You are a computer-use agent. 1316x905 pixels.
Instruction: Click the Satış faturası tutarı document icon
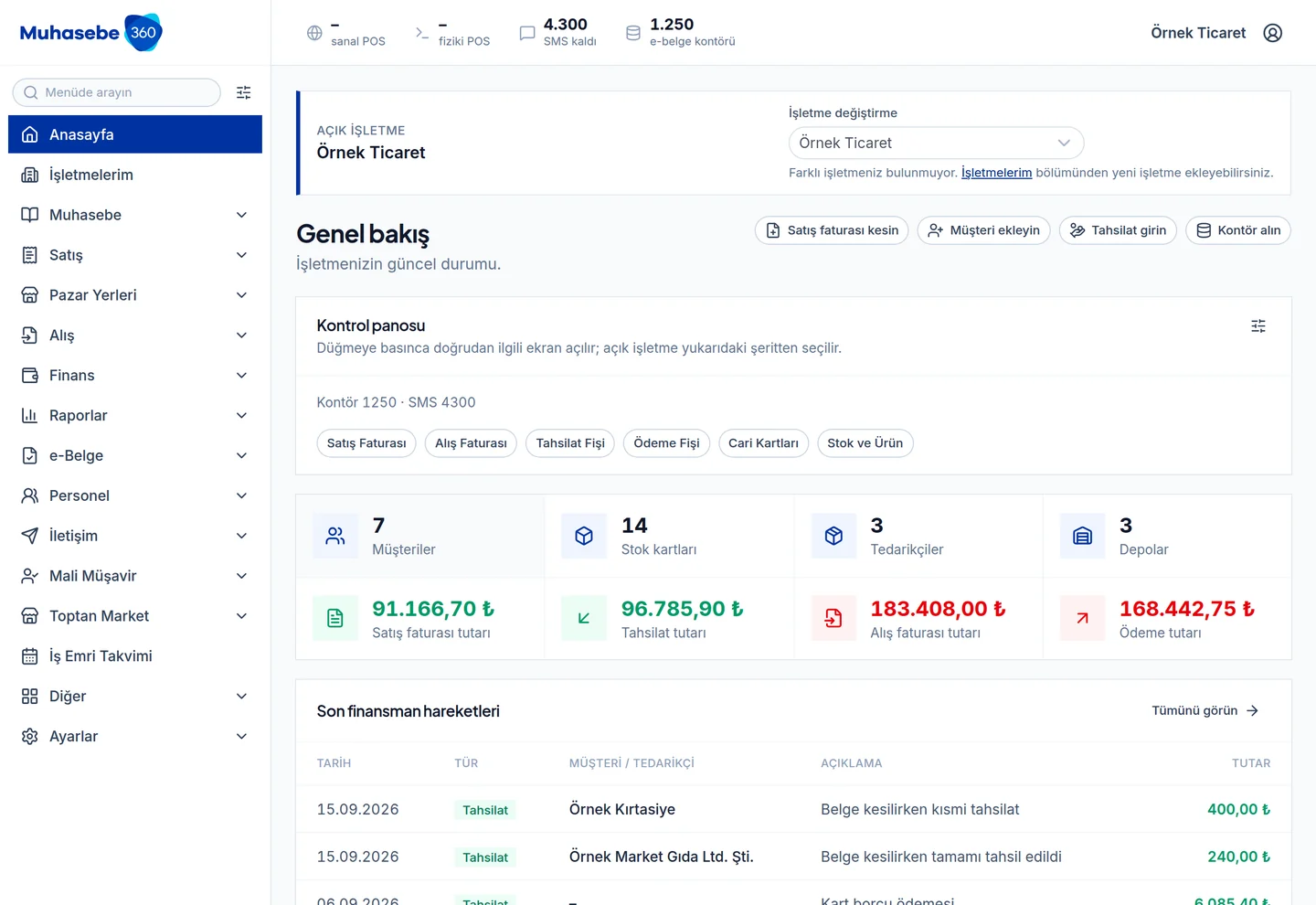335,619
